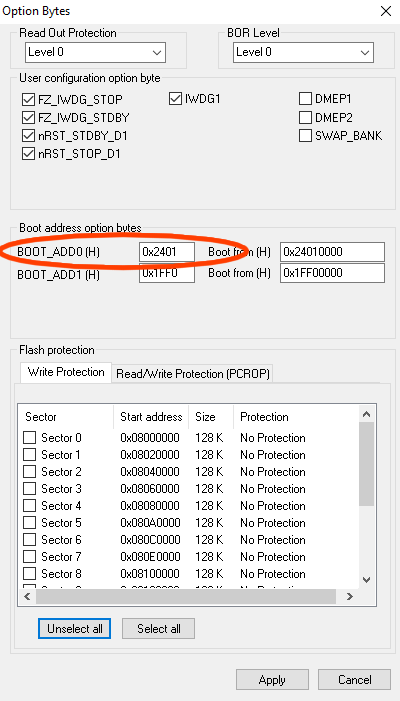Image resolution: width=400 pixels, height=701 pixels.
Task: Switch to the Write Protection tab
Action: coord(66,372)
